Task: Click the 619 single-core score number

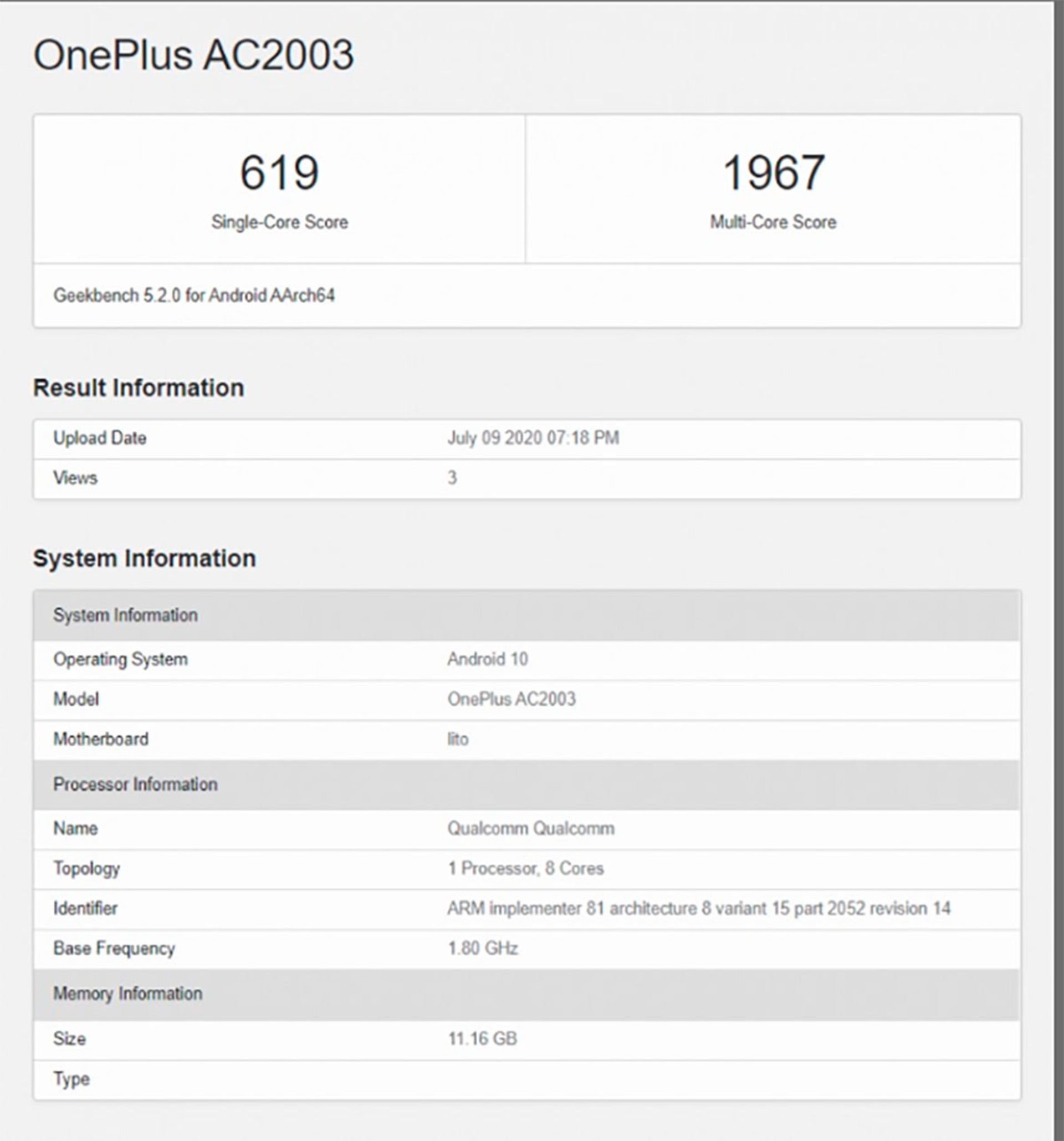Action: click(279, 173)
